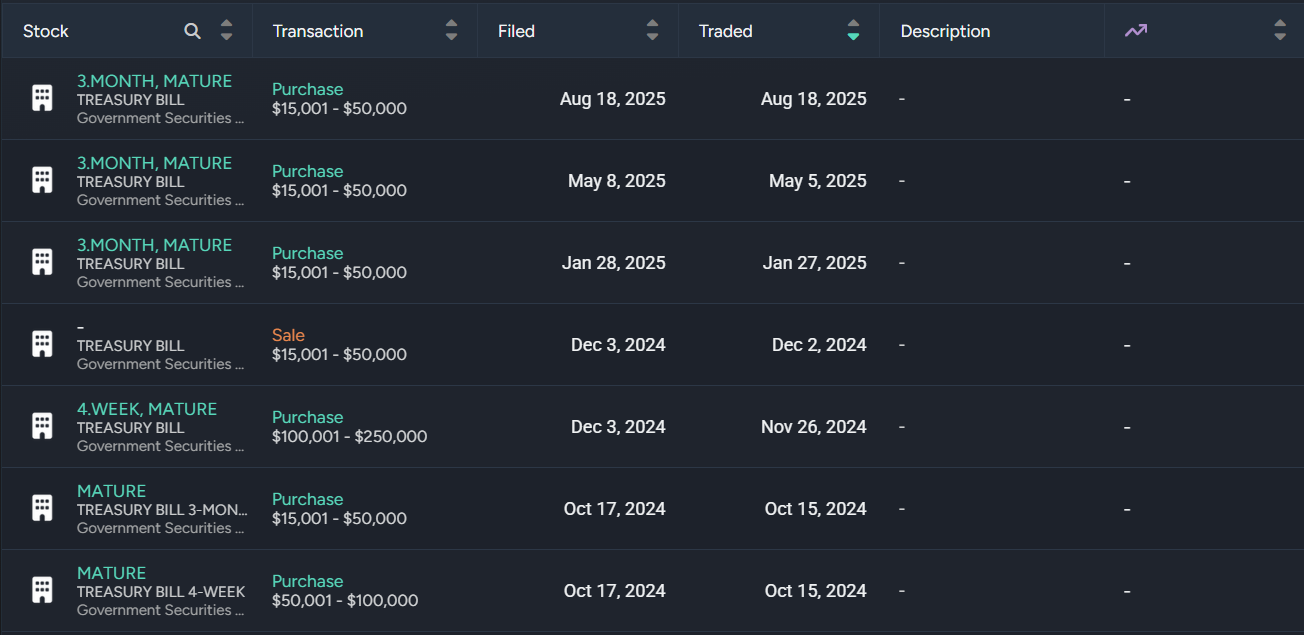Toggle sort arrows on Stock column

pyautogui.click(x=226, y=31)
